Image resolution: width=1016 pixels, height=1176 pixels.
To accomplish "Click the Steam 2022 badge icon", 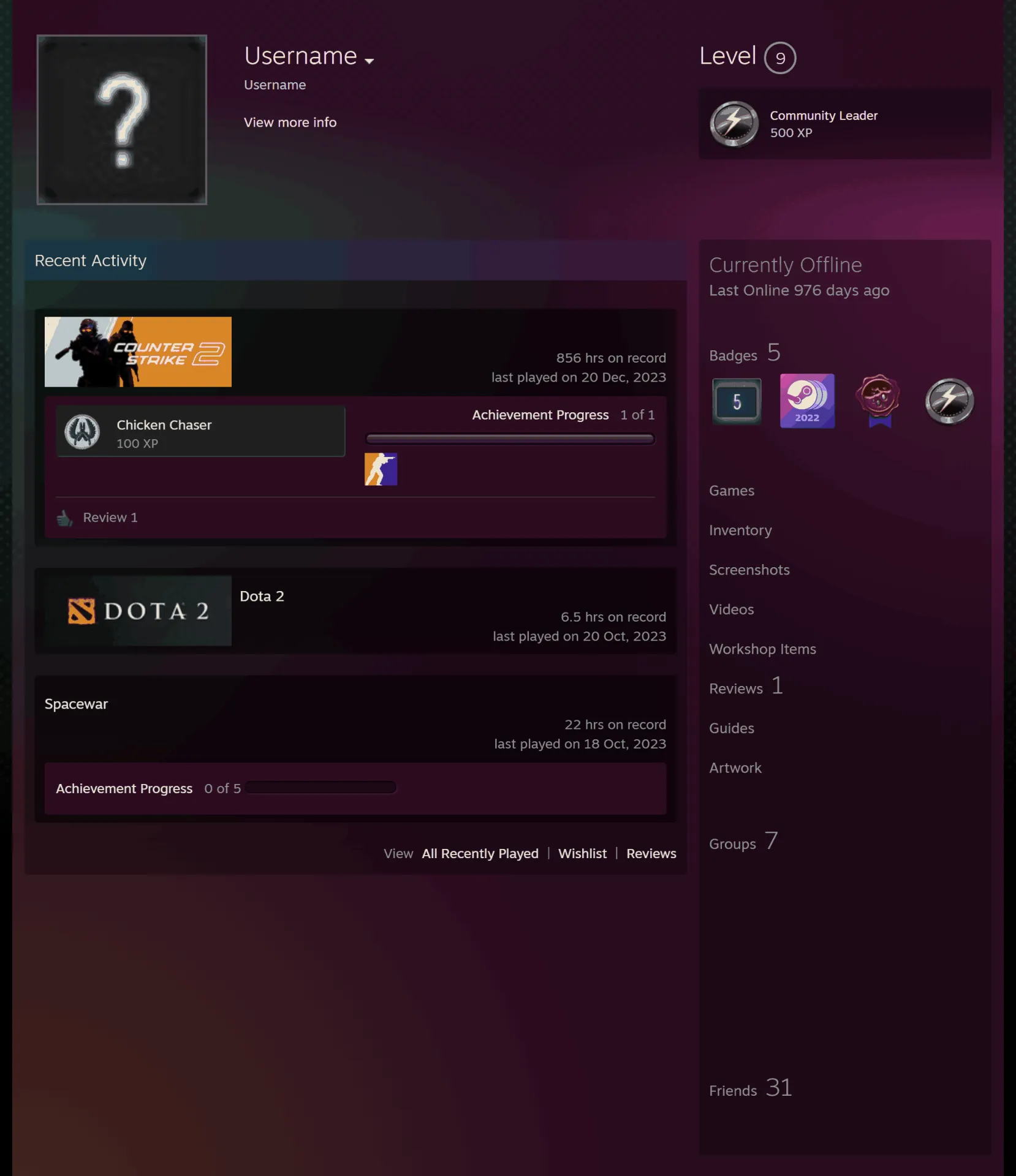I will coord(807,401).
